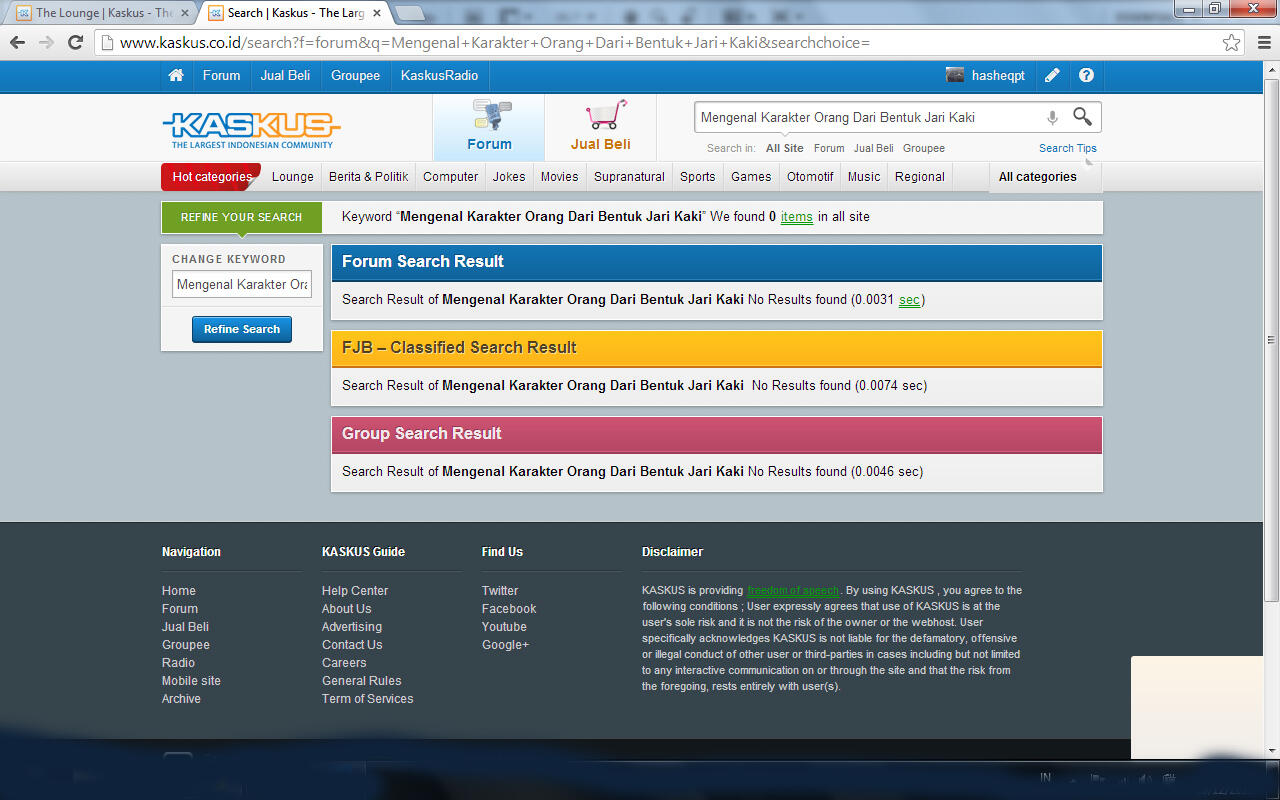
Task: Close the Search | Kaskus tab
Action: 377,13
